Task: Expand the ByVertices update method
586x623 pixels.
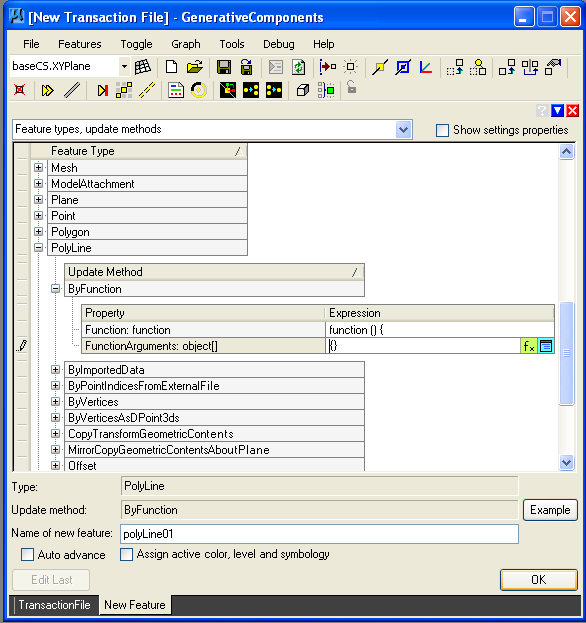Action: (x=56, y=402)
